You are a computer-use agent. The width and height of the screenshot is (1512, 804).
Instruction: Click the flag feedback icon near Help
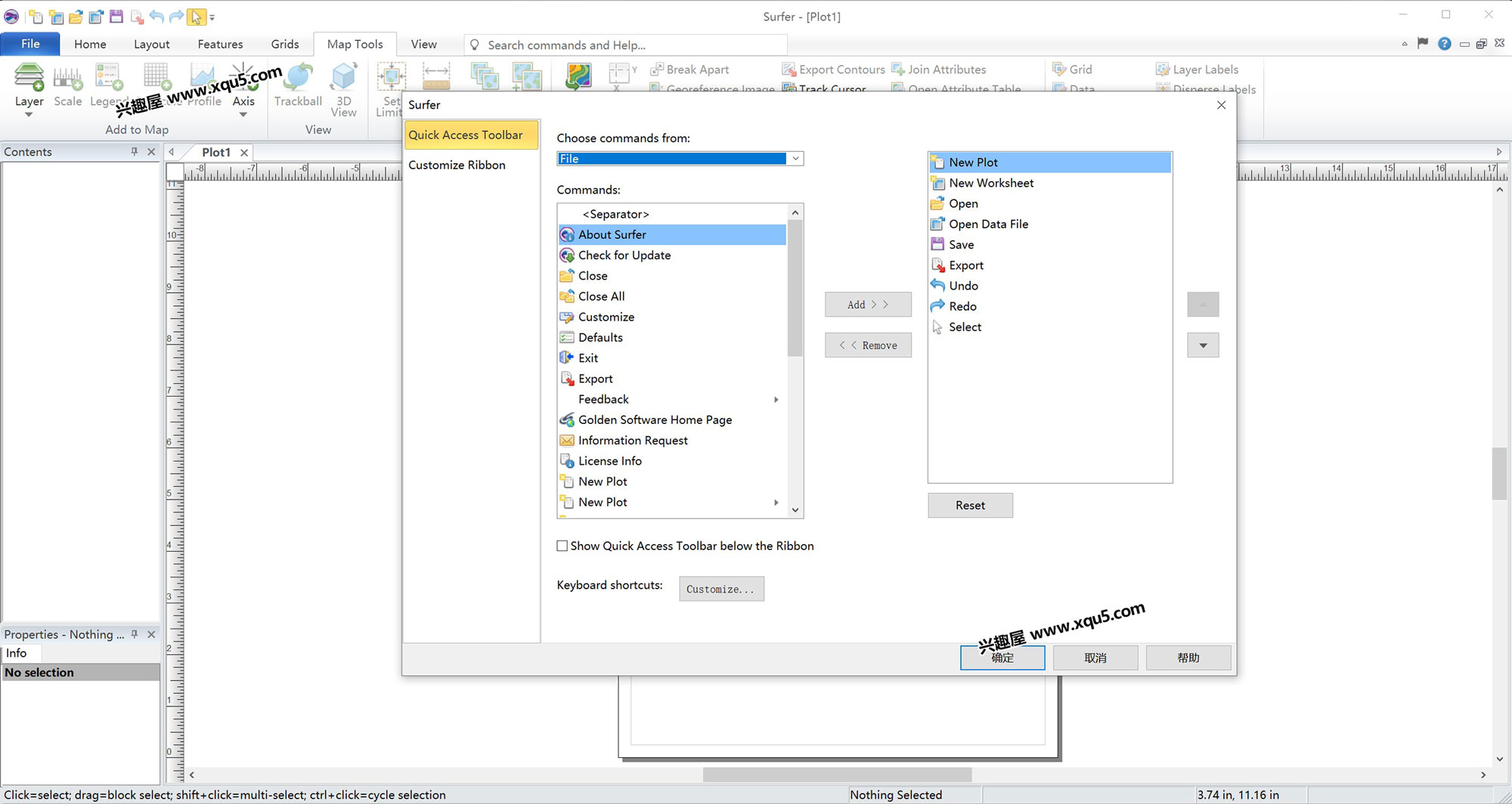1423,43
